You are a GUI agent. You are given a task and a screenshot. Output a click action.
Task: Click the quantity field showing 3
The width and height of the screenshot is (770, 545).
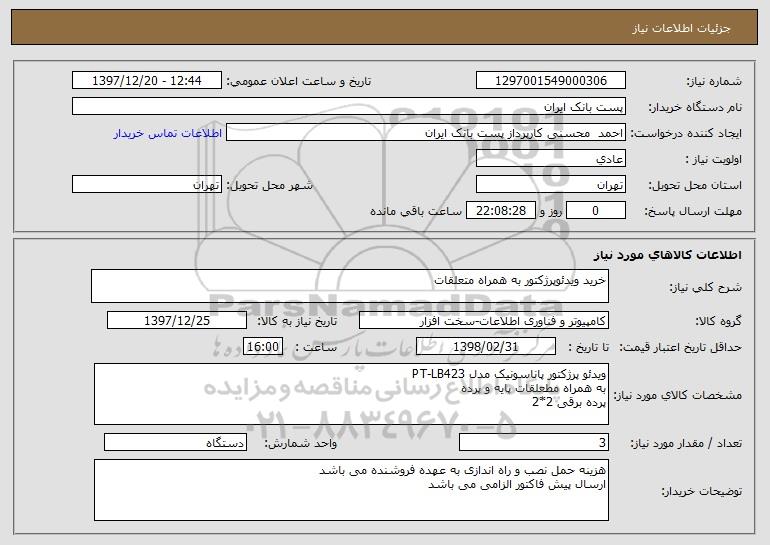(534, 443)
